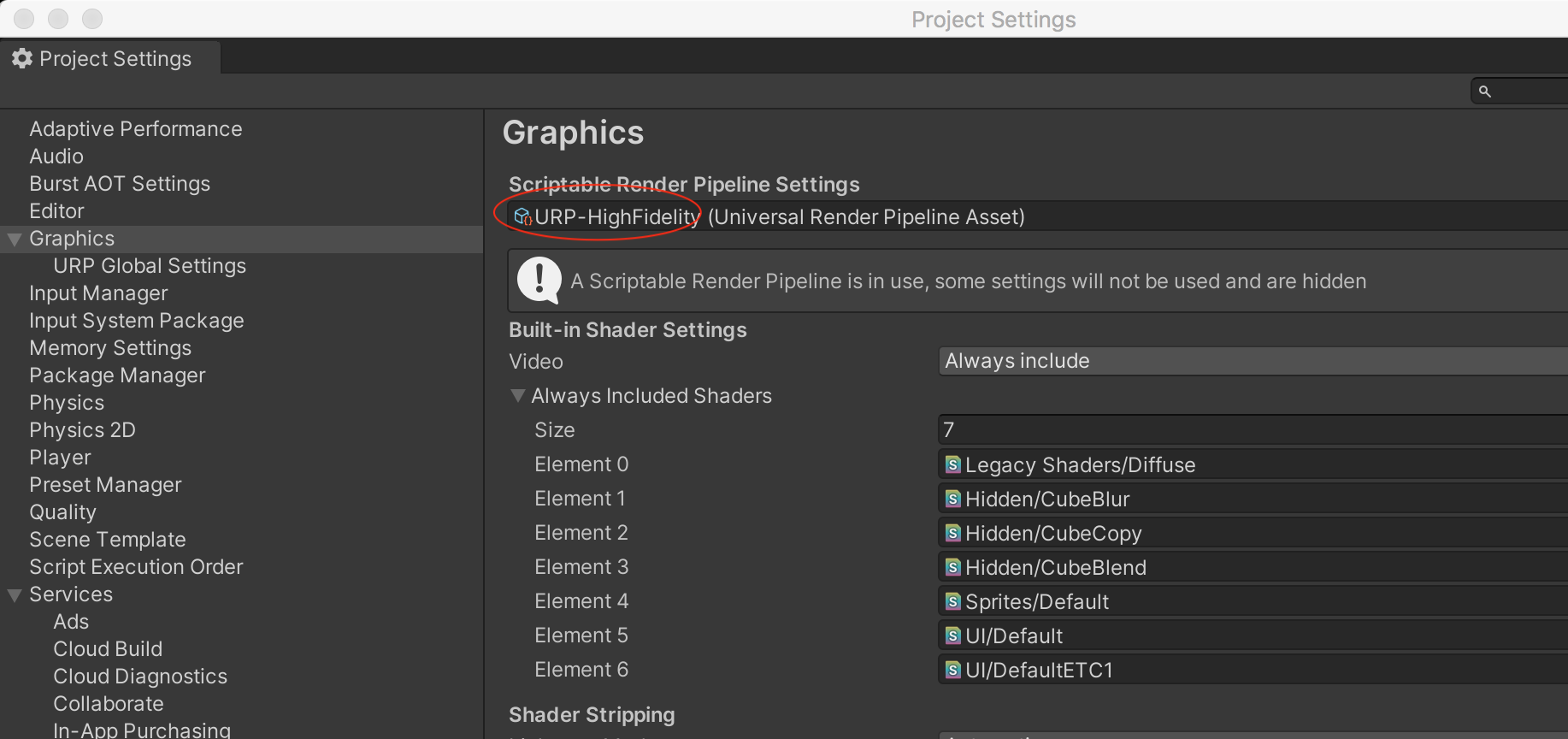Click the Legacy Shaders/Diffuse shader icon
The width and height of the screenshot is (1568, 739).
point(952,464)
